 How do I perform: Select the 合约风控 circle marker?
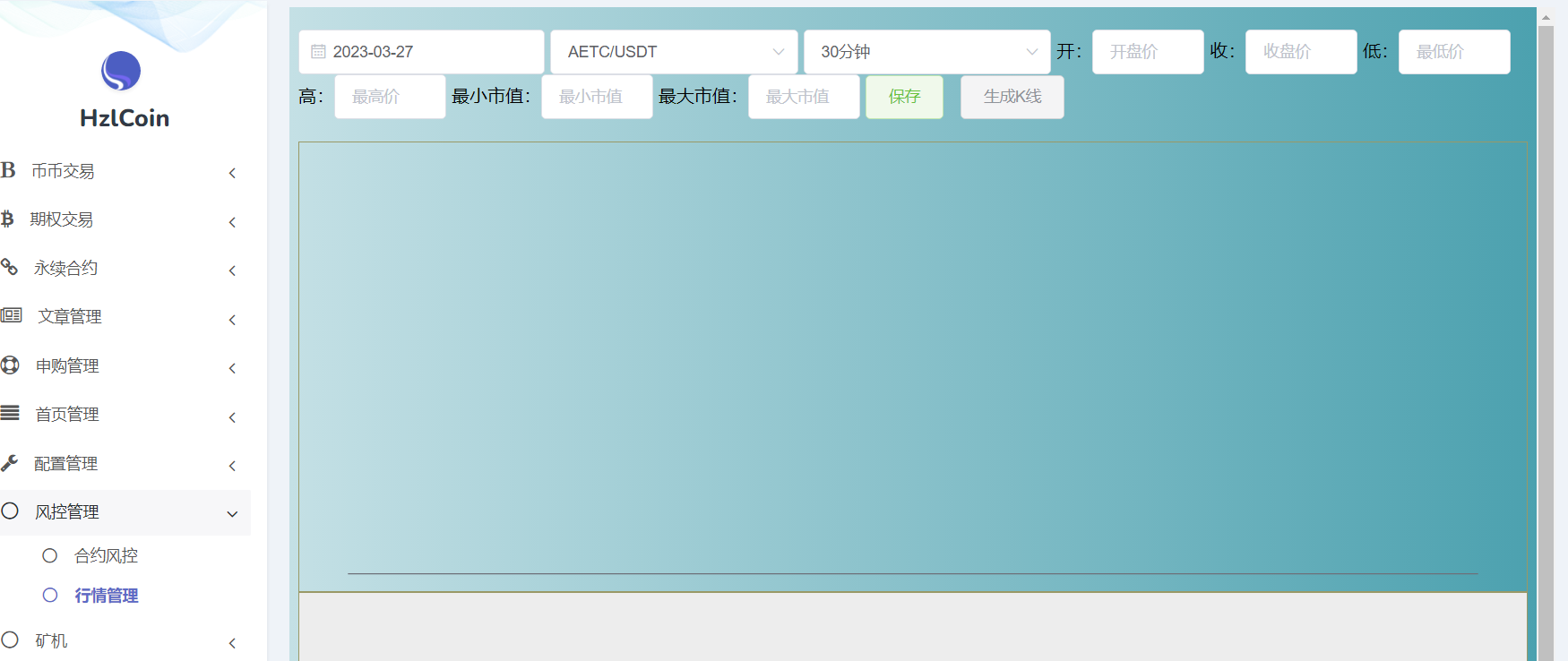tap(50, 555)
